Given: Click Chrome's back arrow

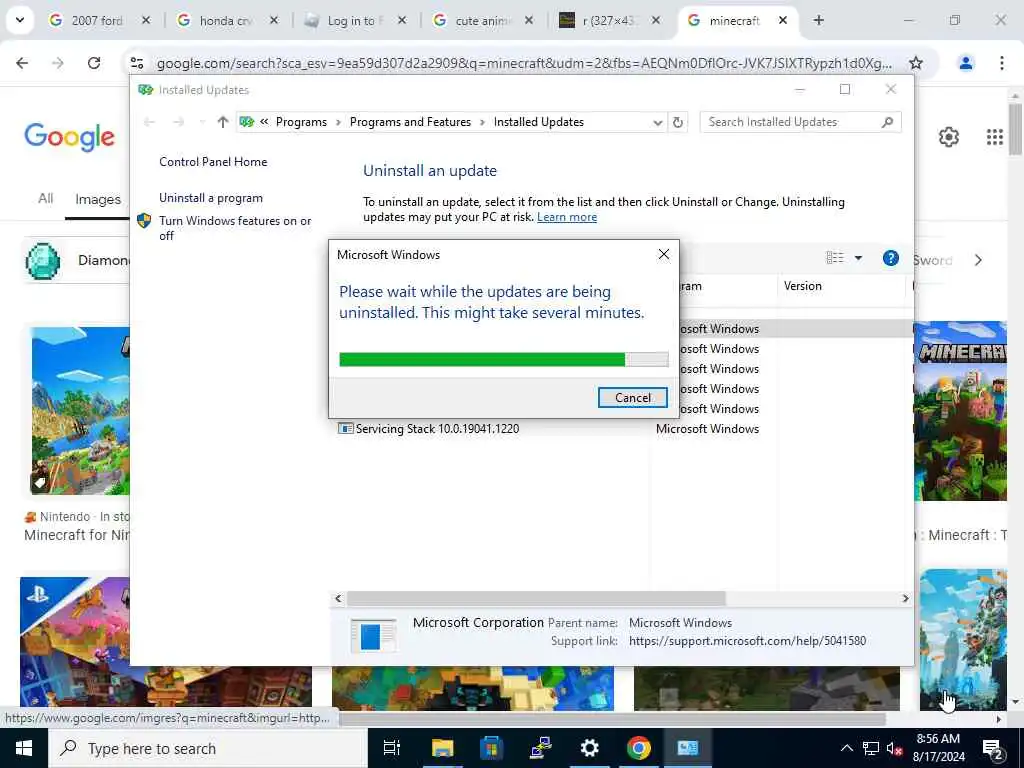Looking at the screenshot, I should point(22,63).
